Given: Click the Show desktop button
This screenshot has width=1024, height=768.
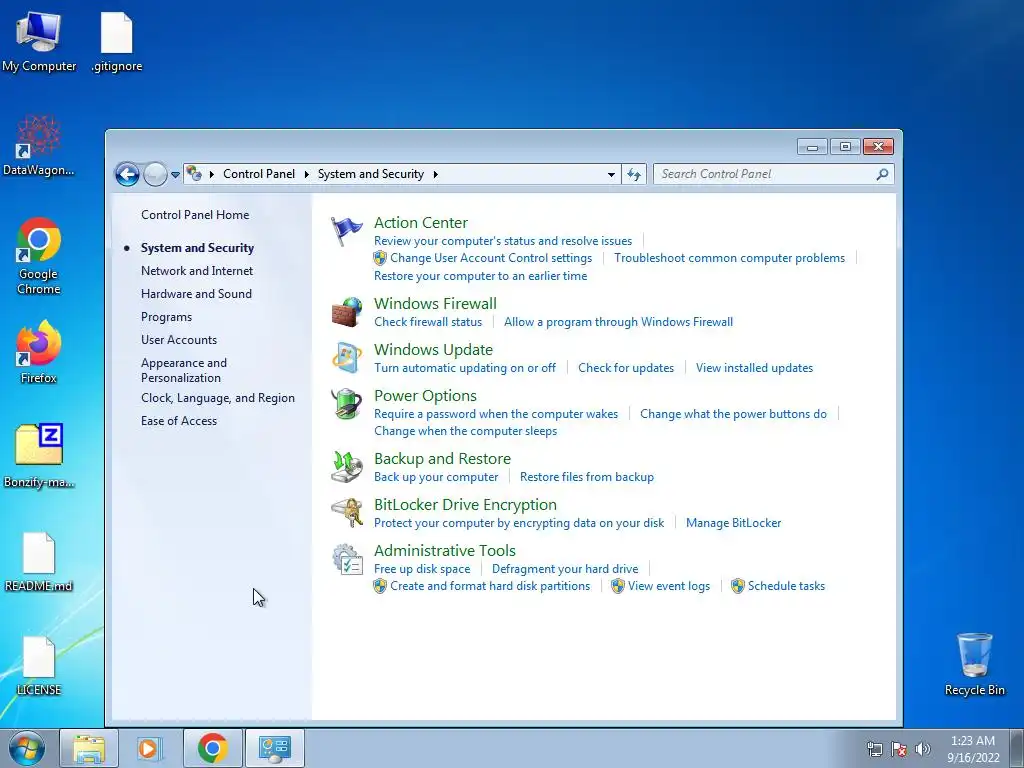Looking at the screenshot, I should tap(1017, 748).
